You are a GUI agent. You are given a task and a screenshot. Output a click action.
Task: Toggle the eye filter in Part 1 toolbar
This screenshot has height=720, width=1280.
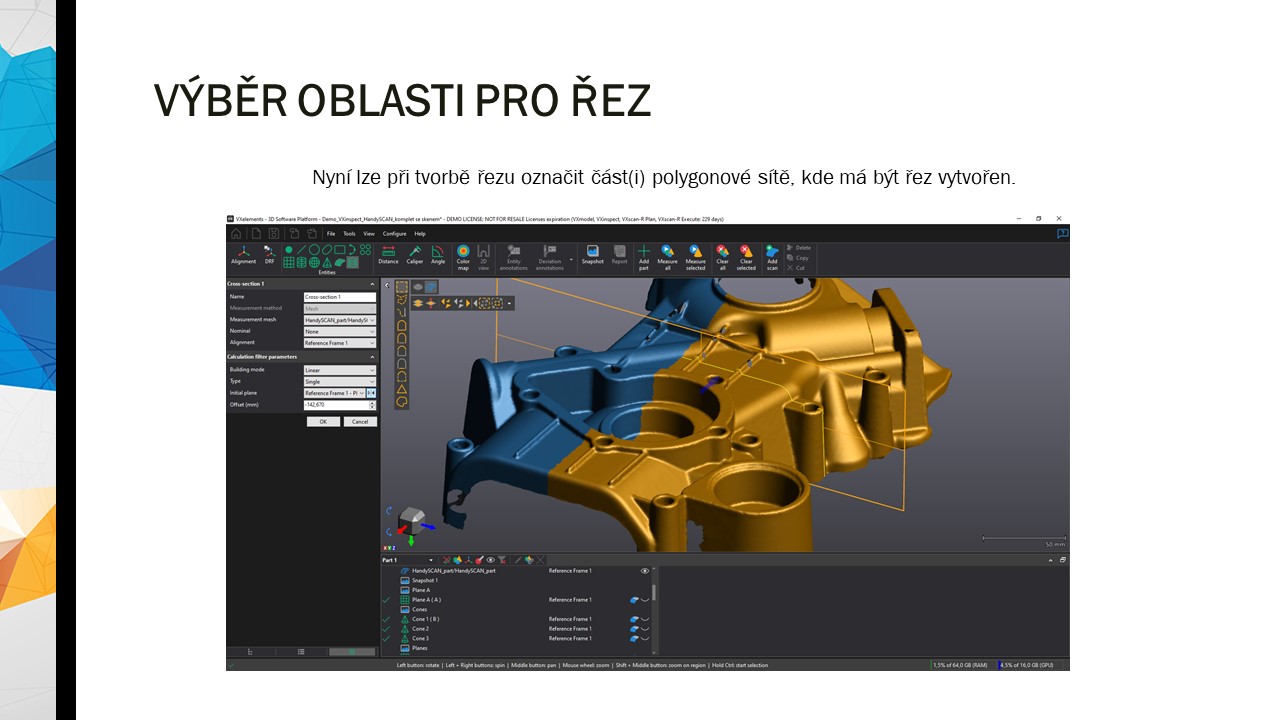(490, 560)
